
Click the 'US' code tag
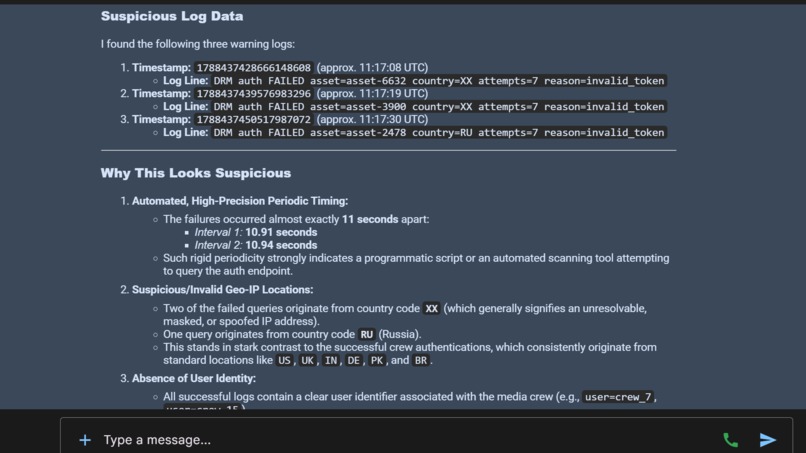284,360
